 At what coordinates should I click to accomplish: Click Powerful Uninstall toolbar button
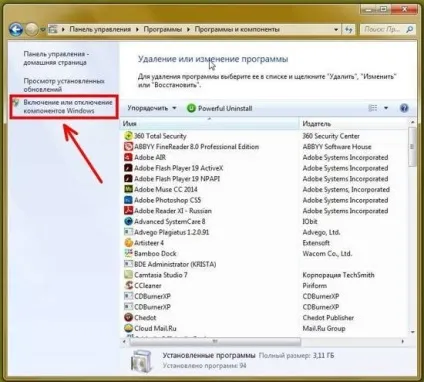click(x=219, y=108)
